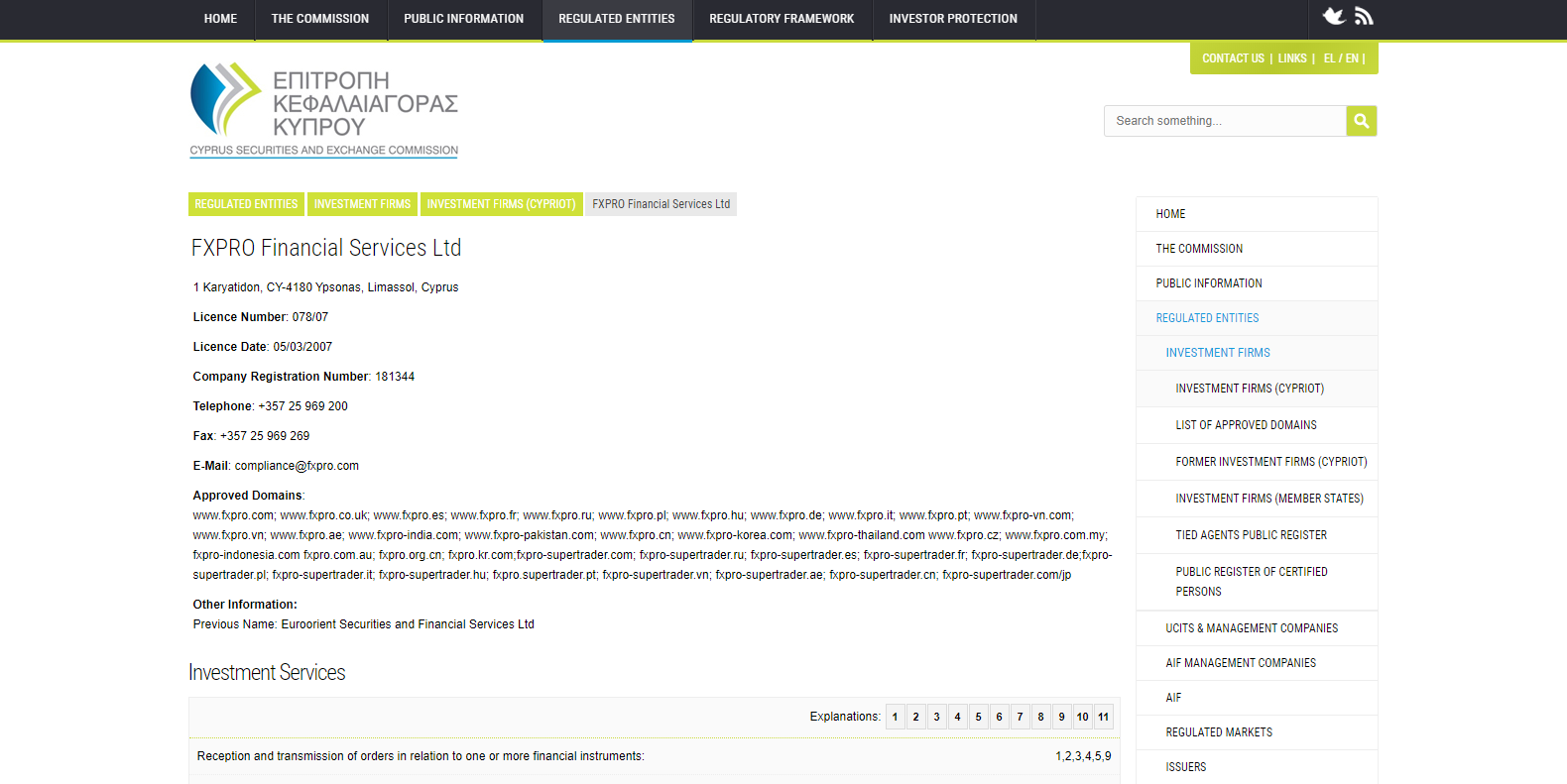1567x784 pixels.
Task: Open THE COMMISSION in the sidebar
Action: coord(1257,249)
